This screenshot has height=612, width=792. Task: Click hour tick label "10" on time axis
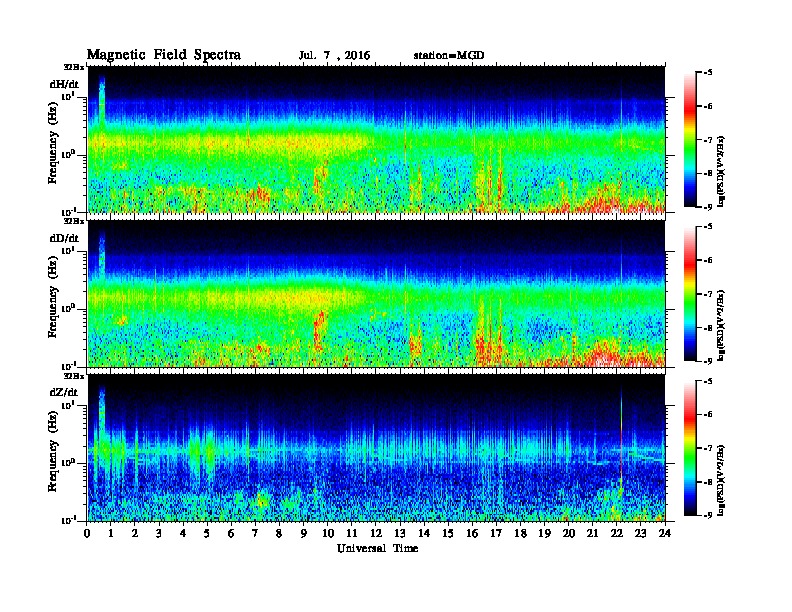click(328, 534)
